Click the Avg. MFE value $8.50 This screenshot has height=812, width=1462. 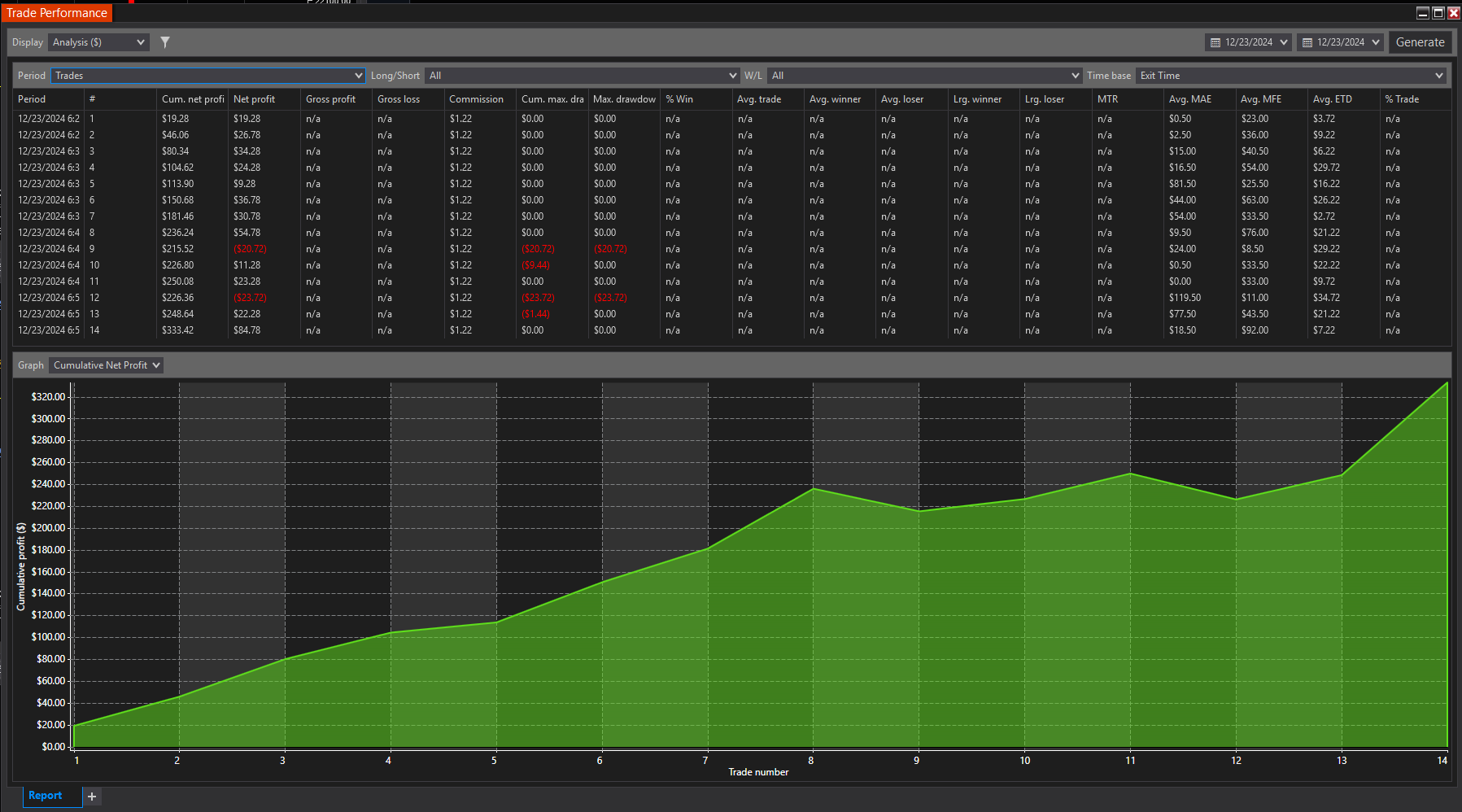[1252, 249]
